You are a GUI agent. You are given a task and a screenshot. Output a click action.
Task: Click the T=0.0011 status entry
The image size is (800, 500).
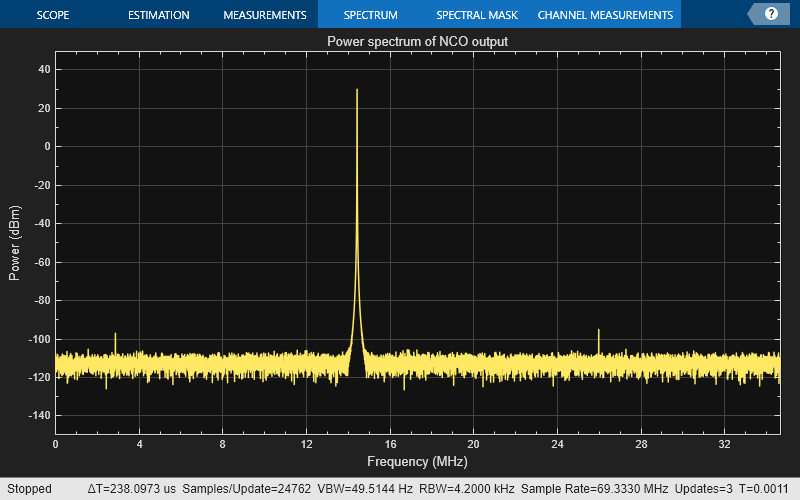(763, 489)
